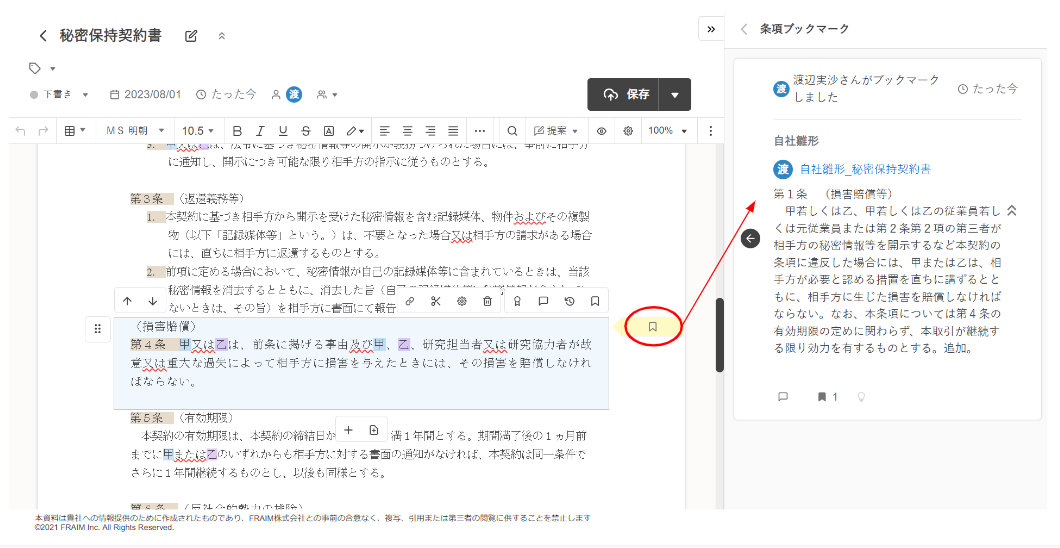Delete the clause with the trash icon
Viewport: 1060px width, 548px height.
click(487, 301)
